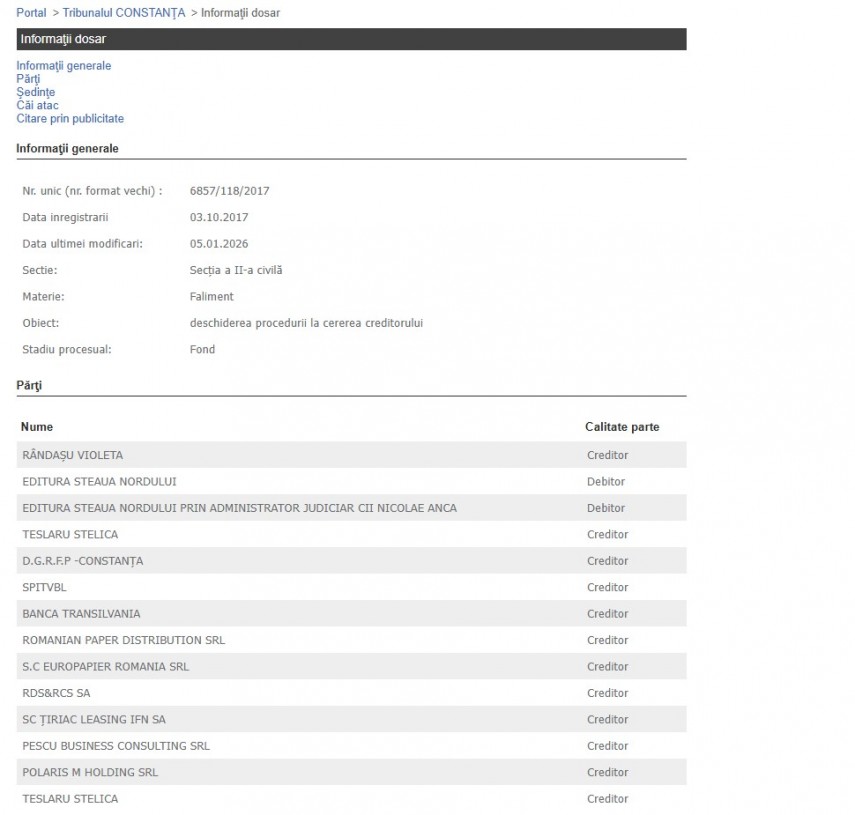Select the RÂNDAȘU VIOLETA party row
The image size is (855, 815).
tap(73, 455)
